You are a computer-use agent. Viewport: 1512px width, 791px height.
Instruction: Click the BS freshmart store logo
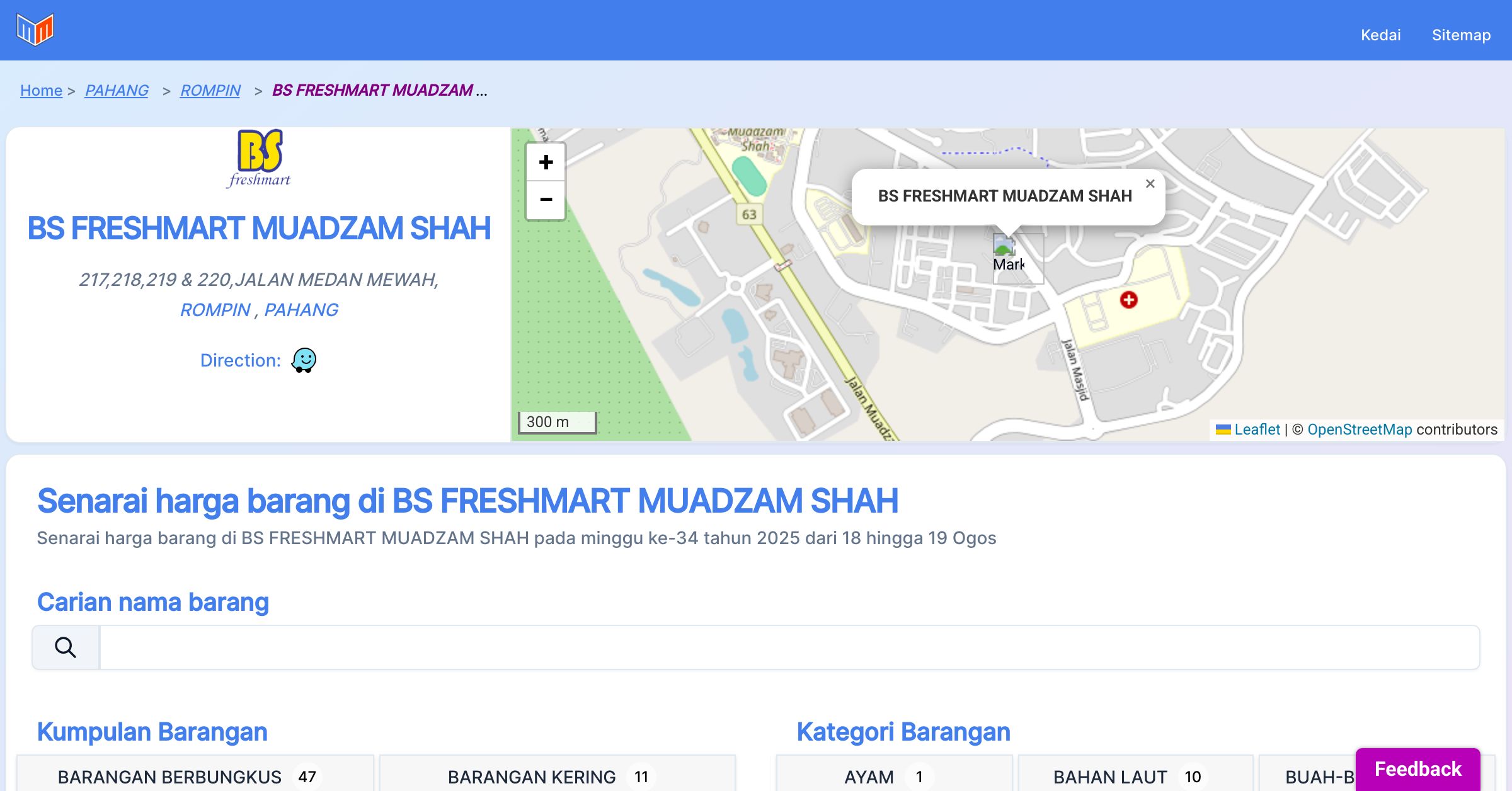pyautogui.click(x=260, y=159)
